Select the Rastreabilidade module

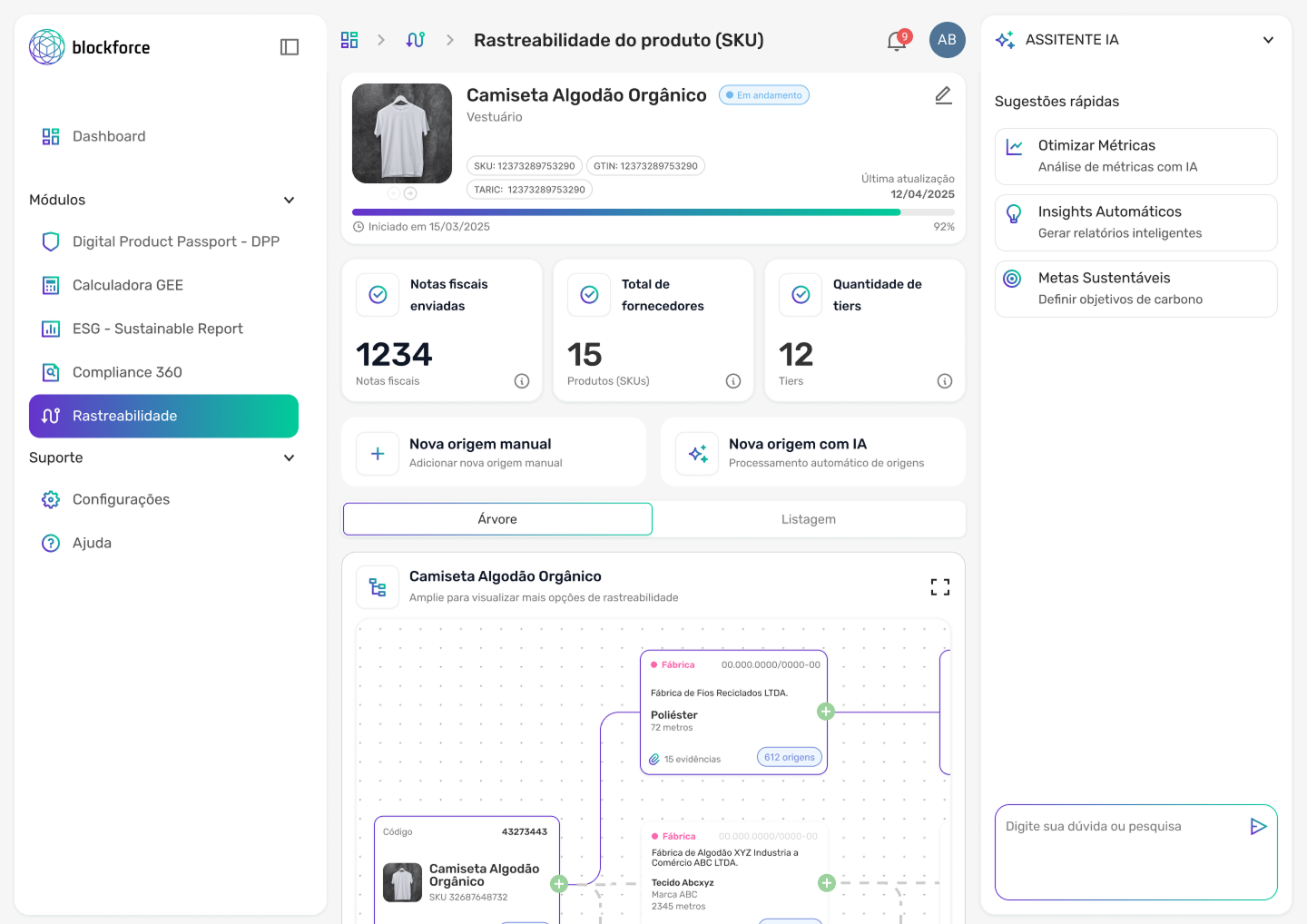tap(163, 416)
